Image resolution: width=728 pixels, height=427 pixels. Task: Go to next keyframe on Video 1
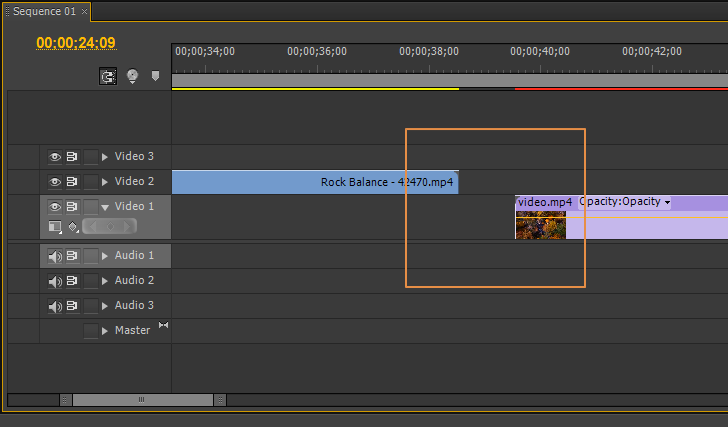(x=127, y=226)
